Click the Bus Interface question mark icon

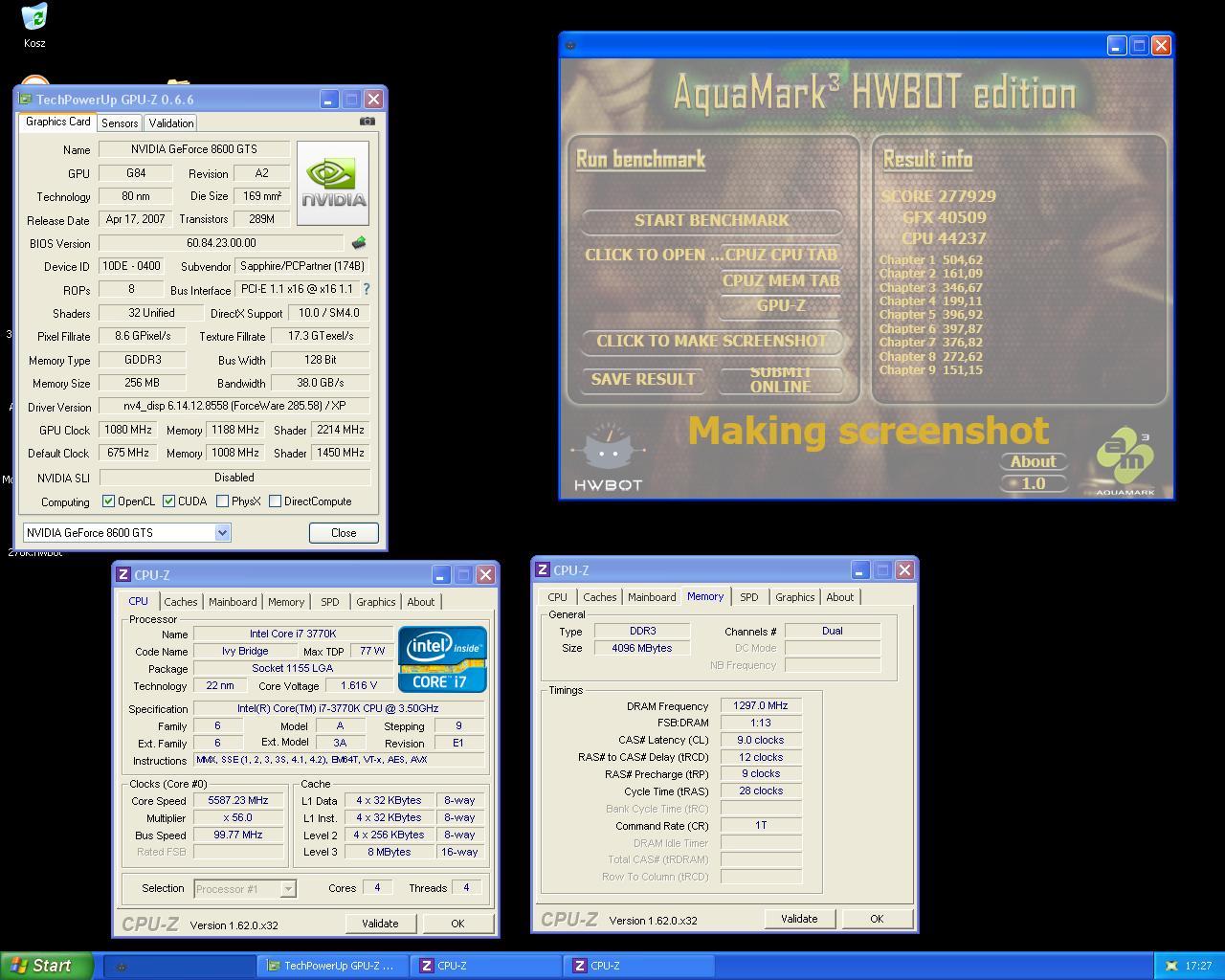(366, 289)
